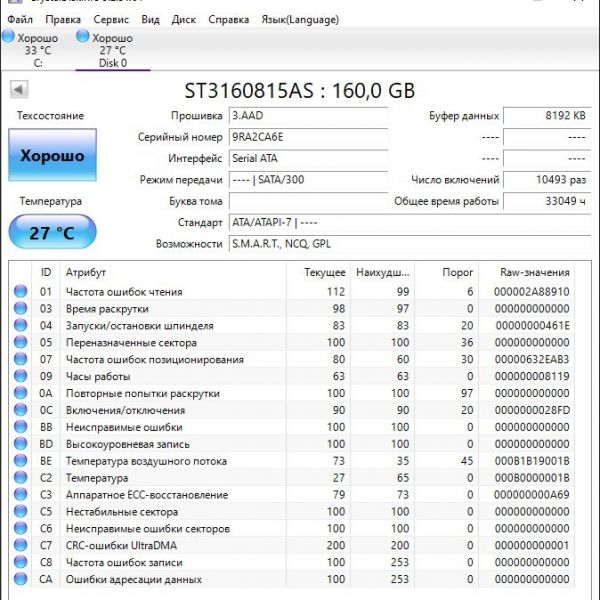Viewport: 600px width, 600px height.
Task: Select Неисправимые ошибки секторов attribute name
Action: pyautogui.click(x=148, y=529)
